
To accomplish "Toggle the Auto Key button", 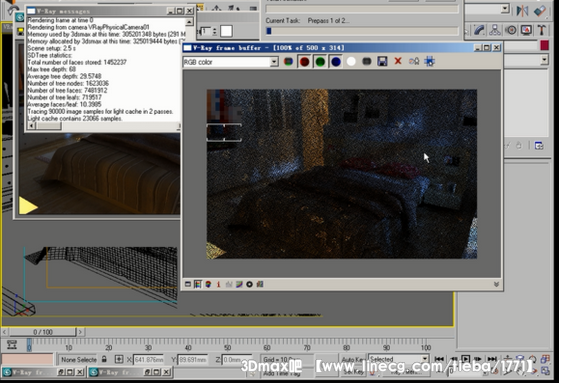I will (x=353, y=359).
